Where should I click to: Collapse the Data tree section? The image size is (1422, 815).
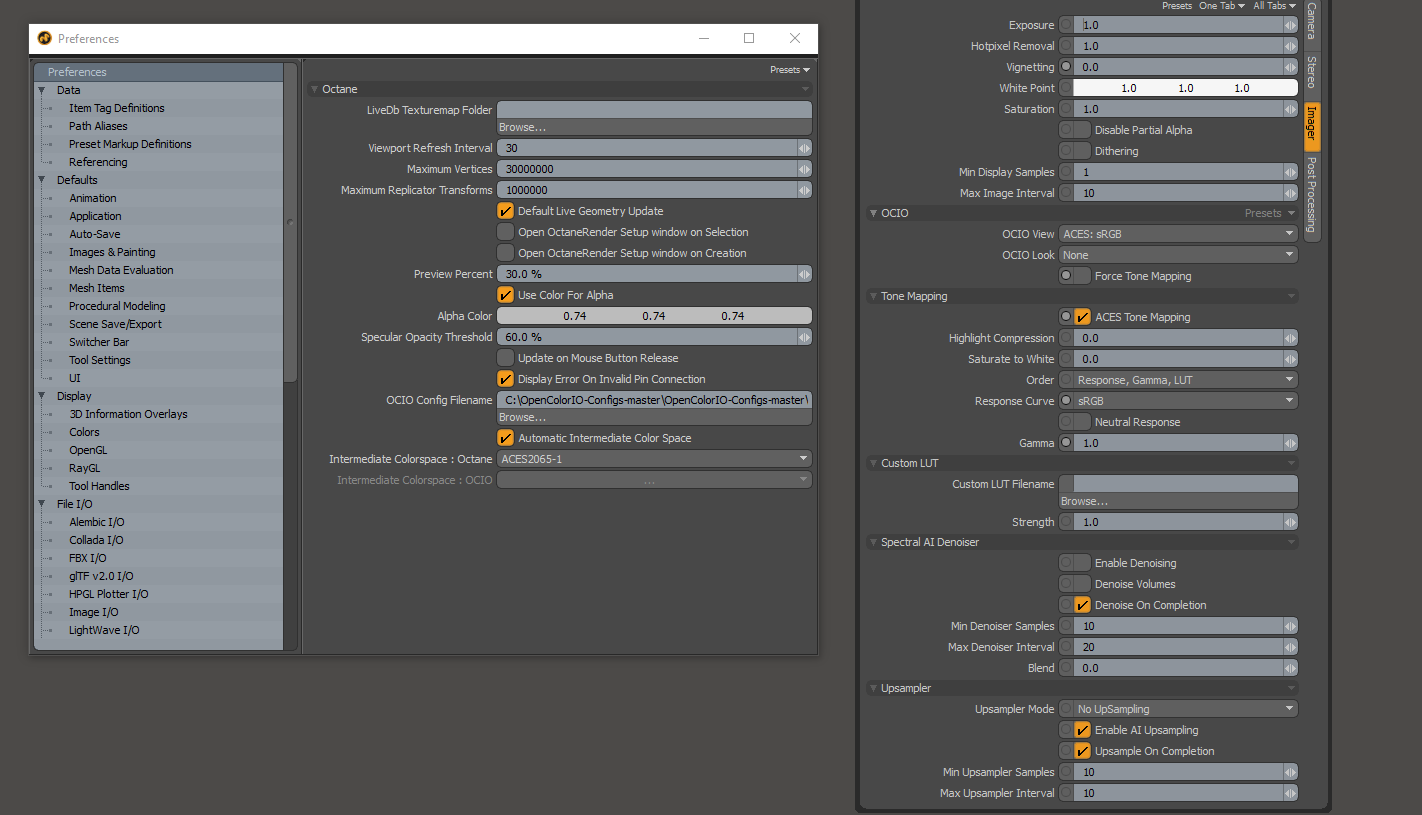[x=42, y=90]
